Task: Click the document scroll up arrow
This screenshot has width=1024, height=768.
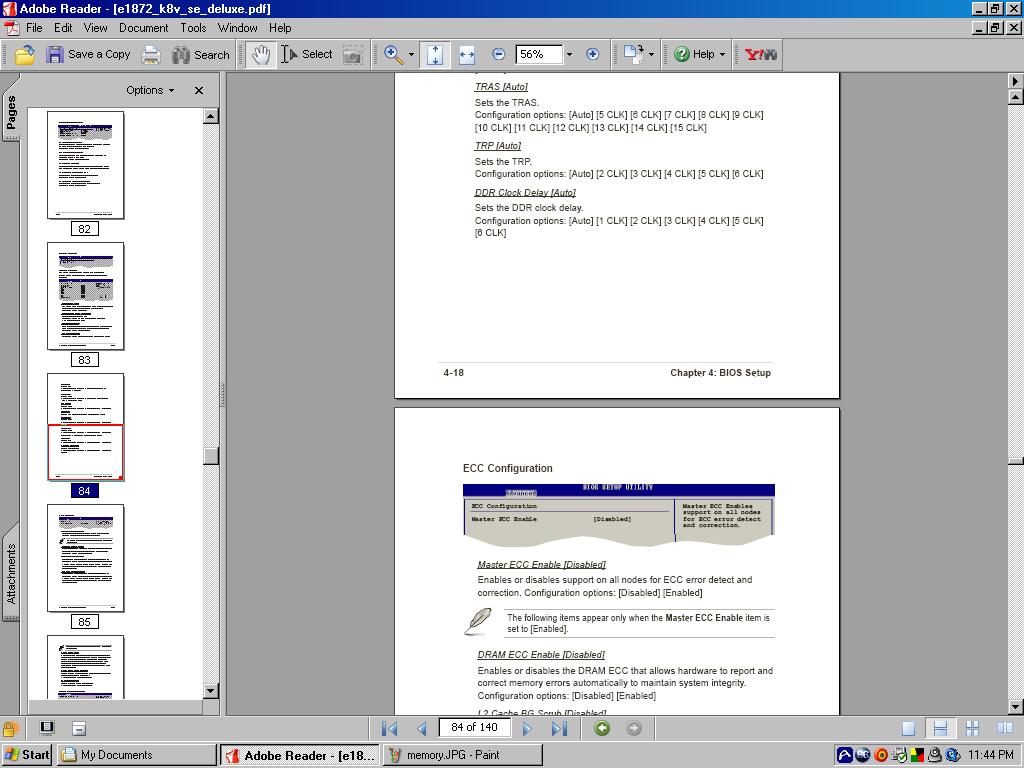Action: 1016,98
